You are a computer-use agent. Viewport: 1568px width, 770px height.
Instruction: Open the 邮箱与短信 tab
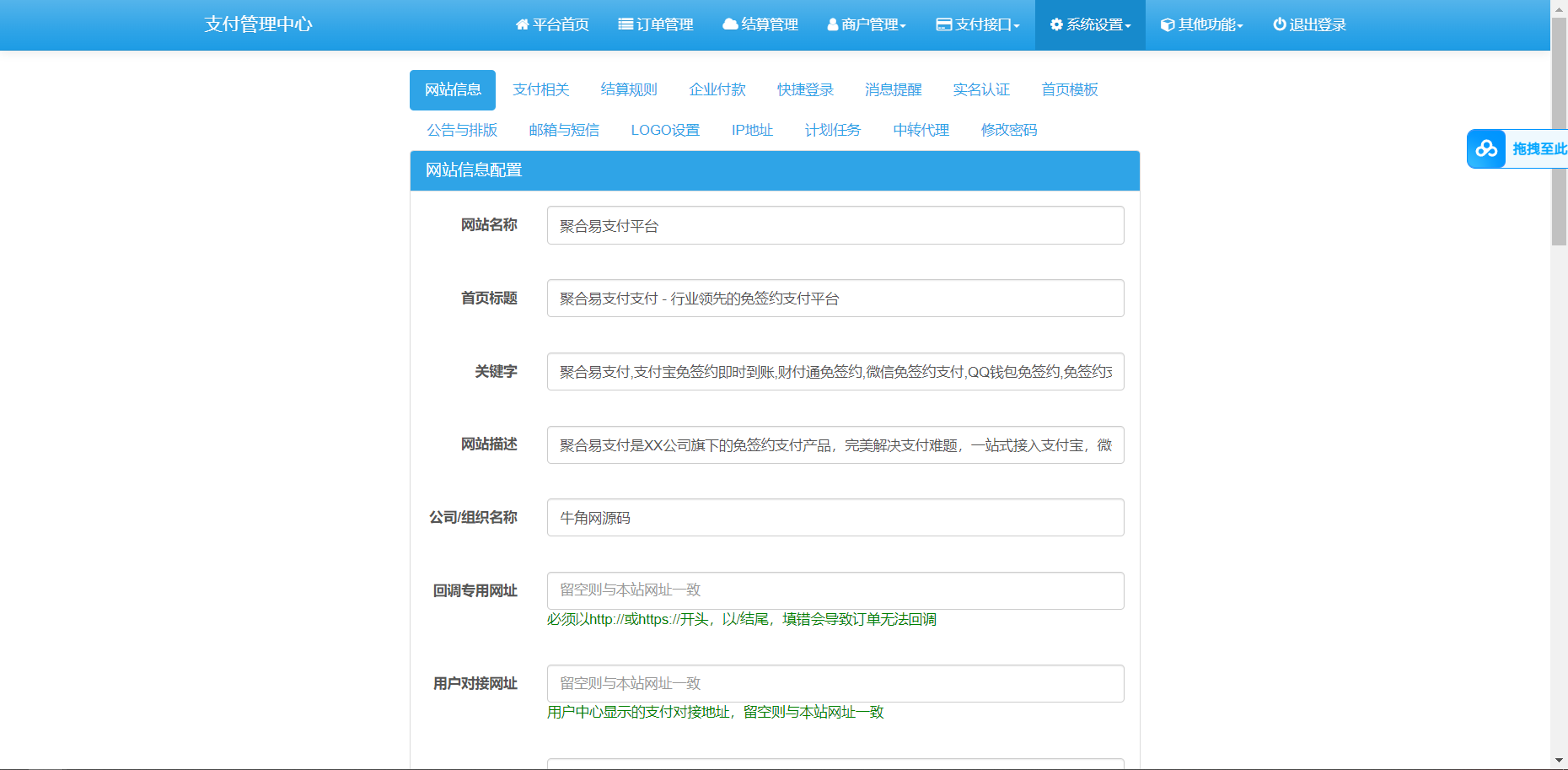point(564,130)
